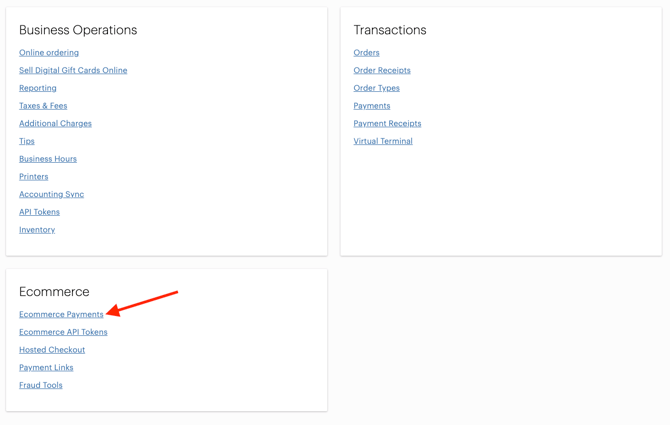View Order Receipts settings

(382, 71)
